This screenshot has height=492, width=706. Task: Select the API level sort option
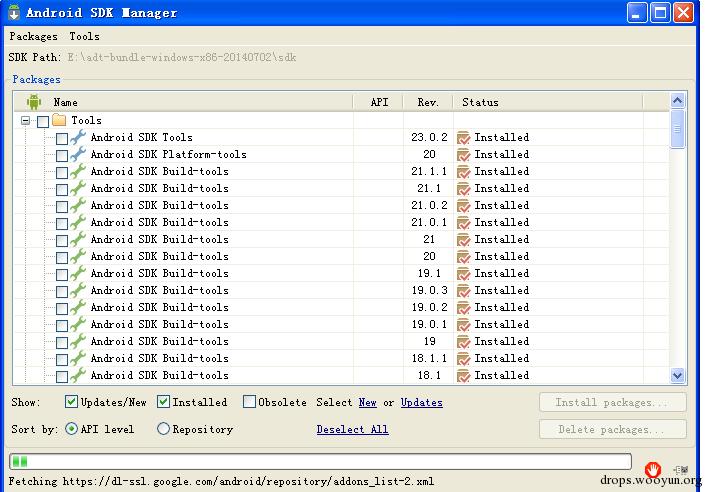click(71, 429)
